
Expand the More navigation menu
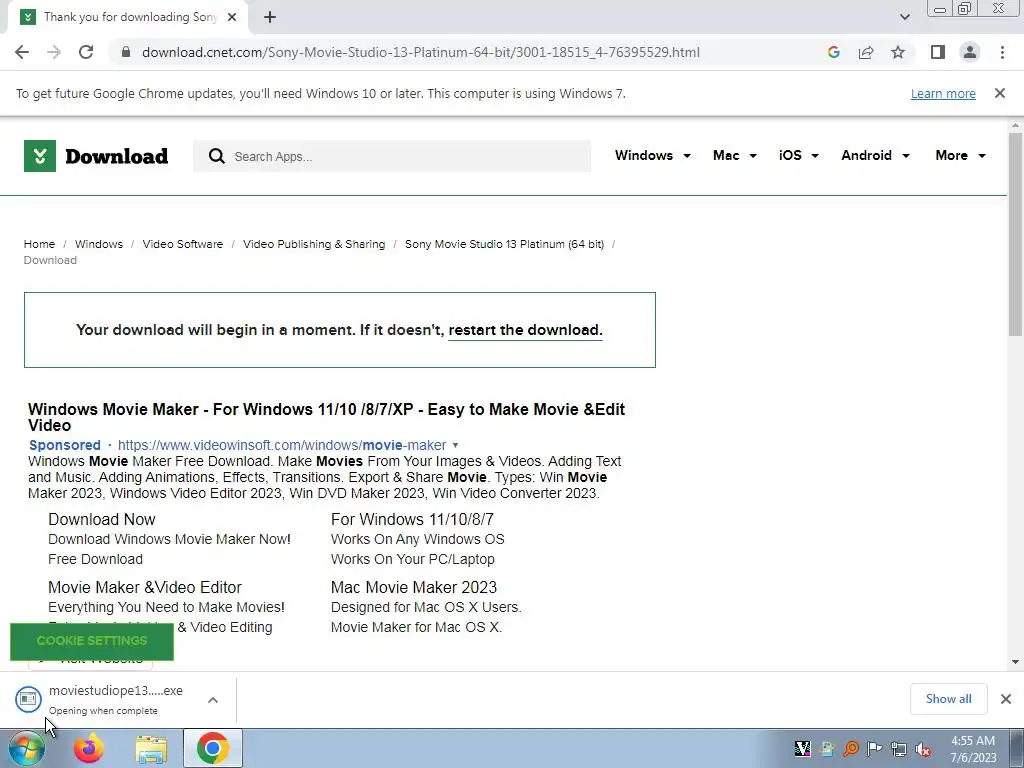click(961, 155)
